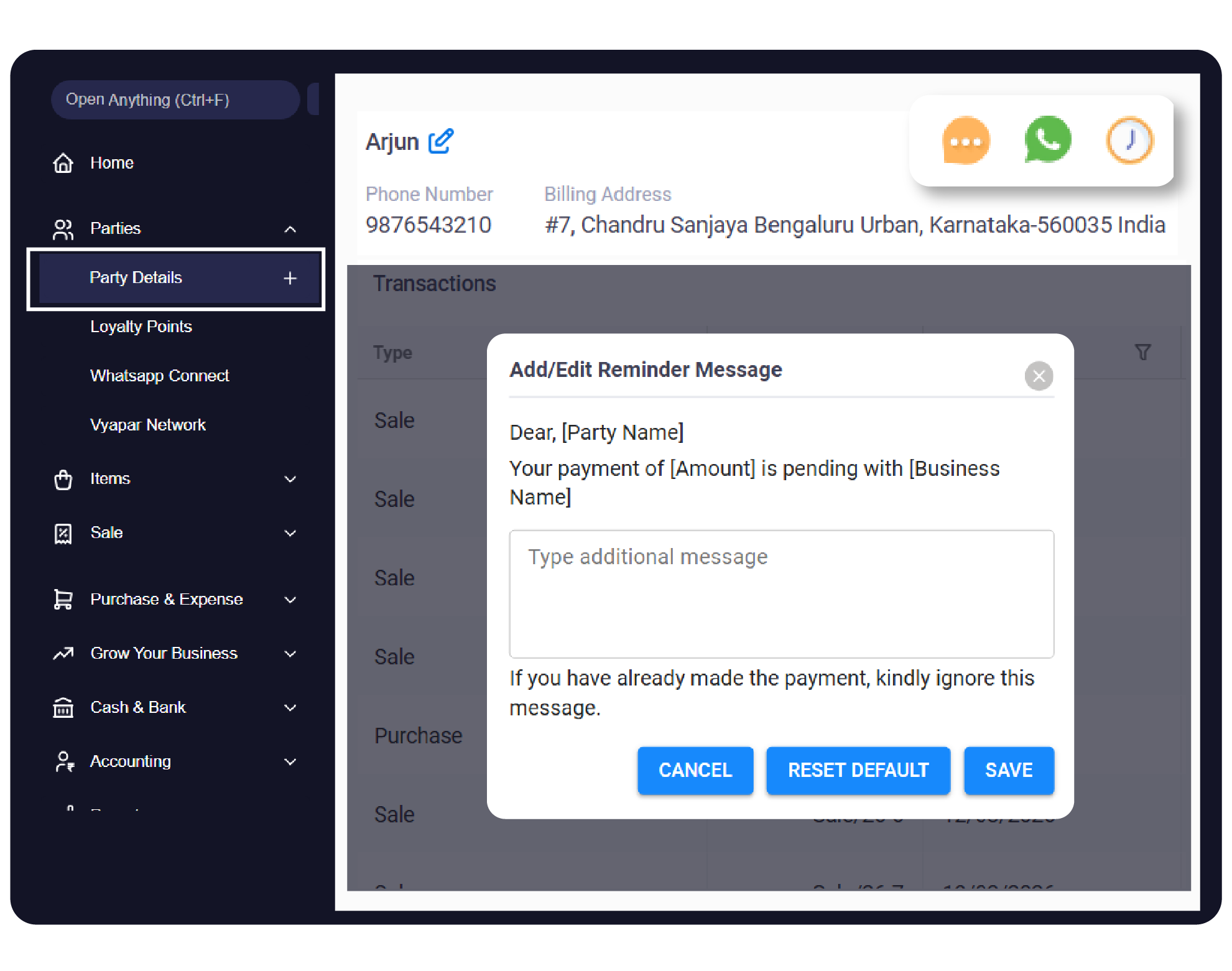Screen dimensions: 1232x971
Task: Select Loyalty Points under Parties
Action: 141,327
